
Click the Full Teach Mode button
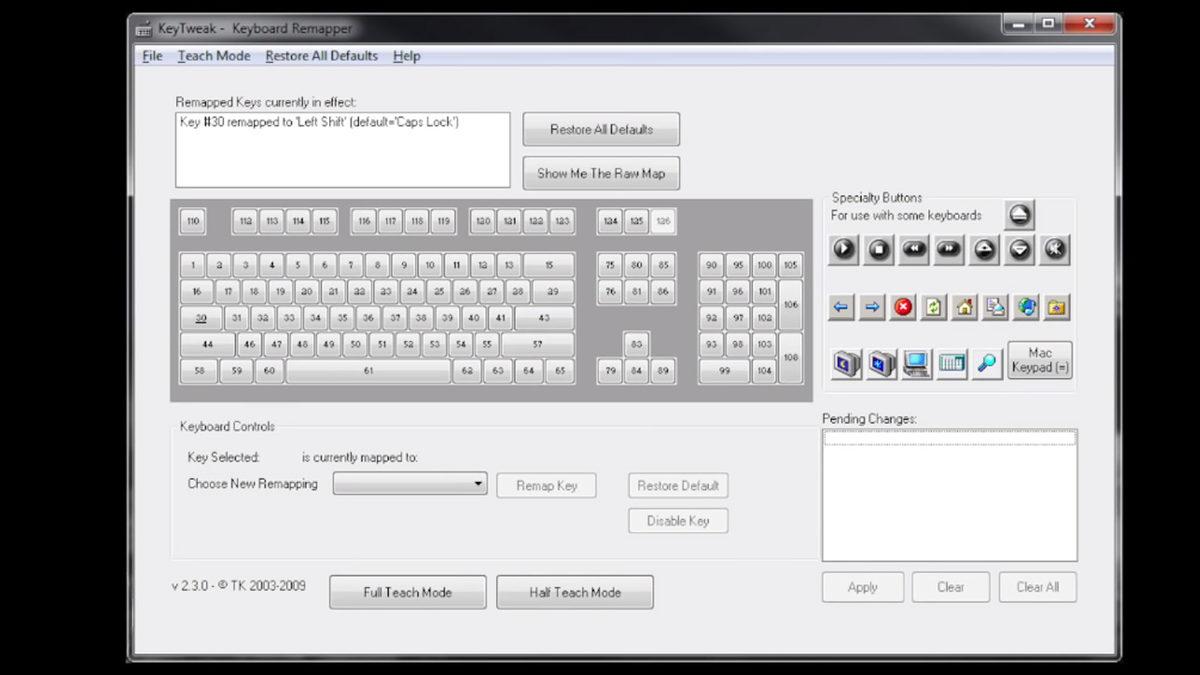407,592
